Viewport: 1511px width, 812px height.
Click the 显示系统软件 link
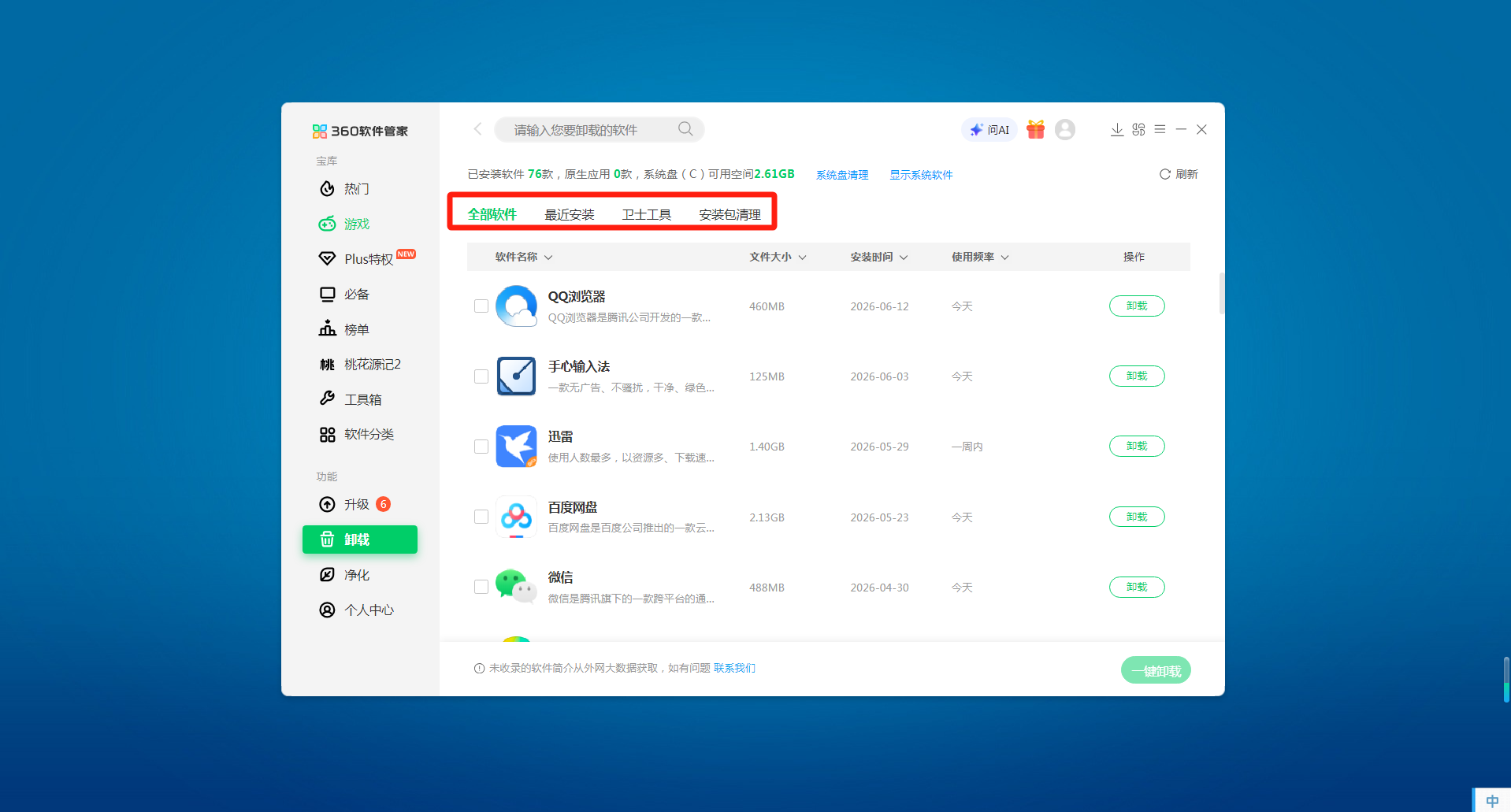pos(922,175)
